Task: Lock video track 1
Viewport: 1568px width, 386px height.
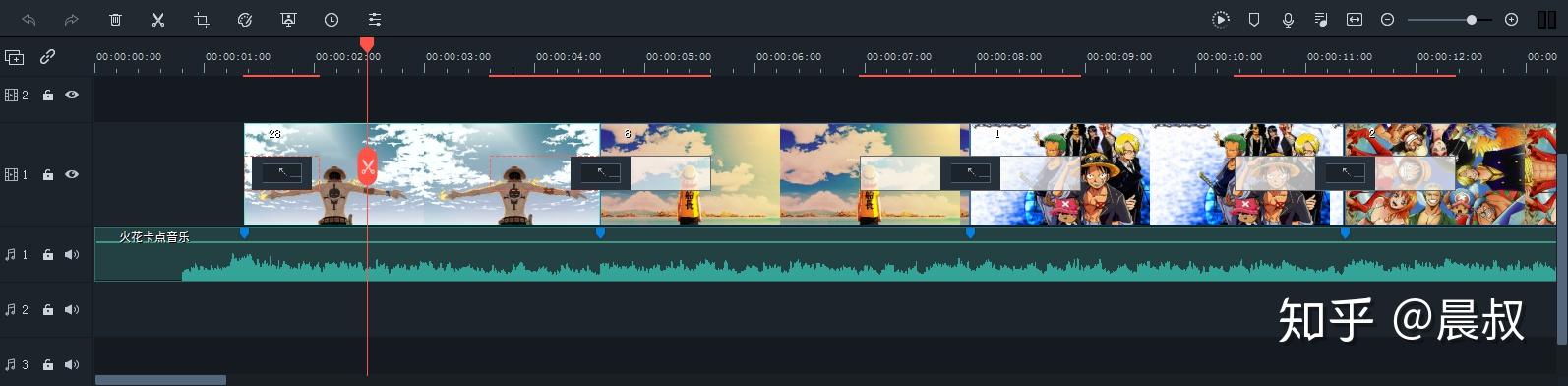Action: (48, 175)
